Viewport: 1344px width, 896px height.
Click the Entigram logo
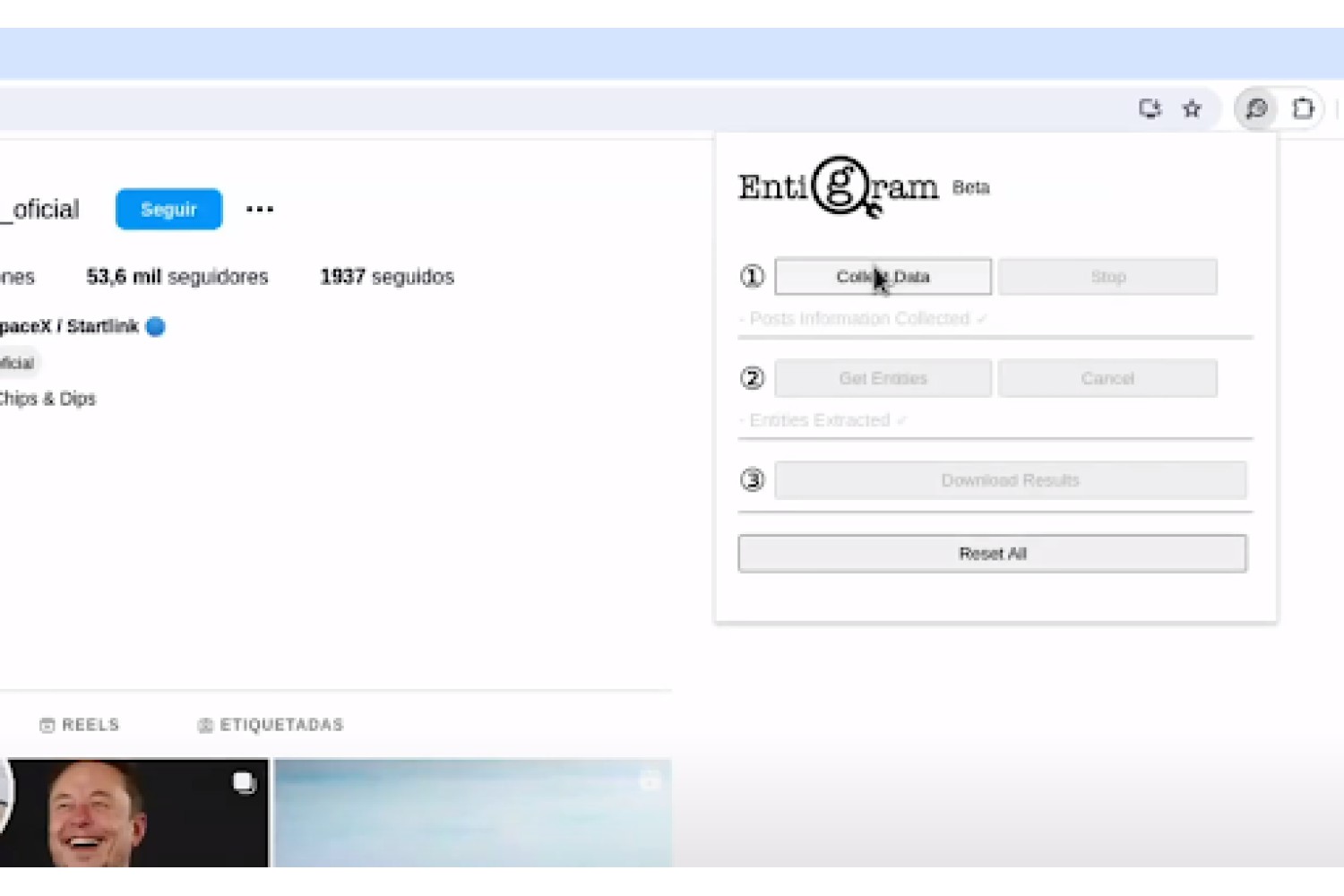click(x=839, y=187)
